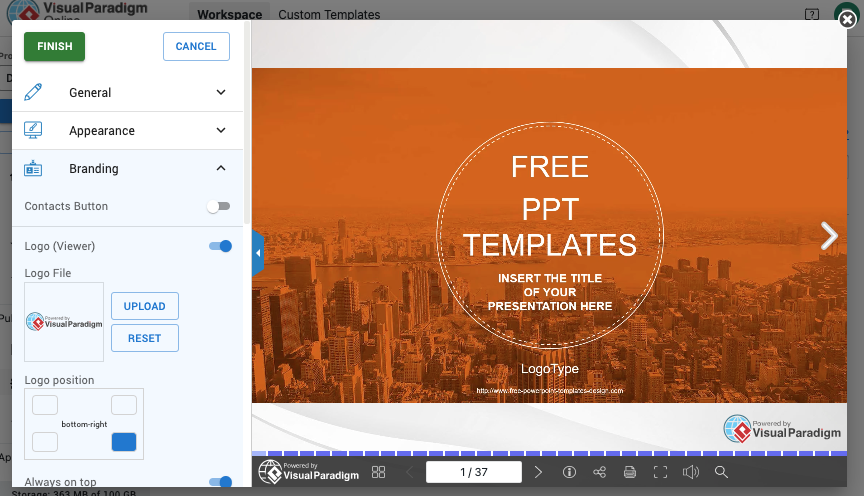Click the share icon in viewer toolbar
The height and width of the screenshot is (496, 864).
coord(600,472)
